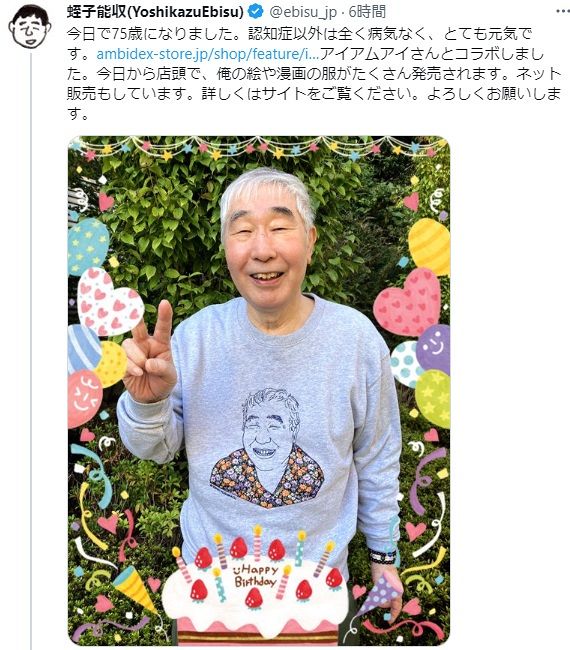The width and height of the screenshot is (570, 650).
Task: Click the white heart with pink hearts
Action: click(x=110, y=301)
